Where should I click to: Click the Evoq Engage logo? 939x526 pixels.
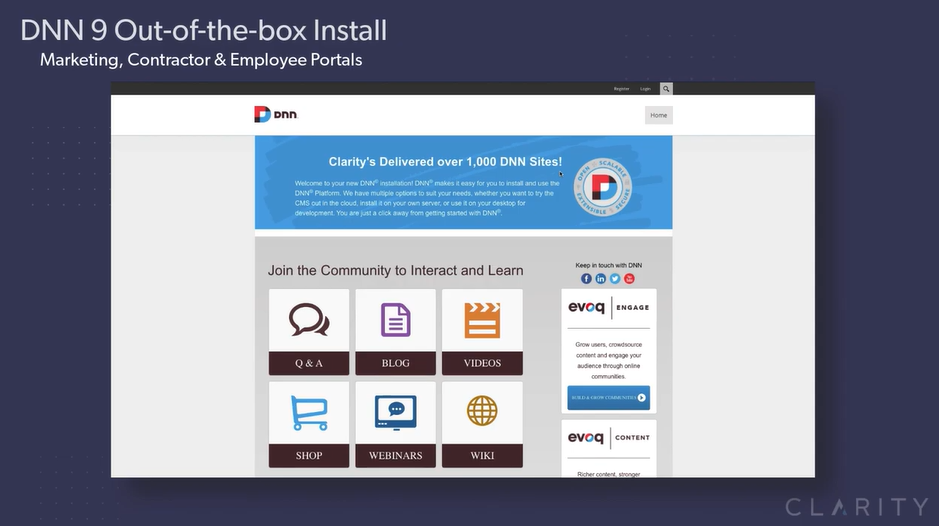click(x=608, y=307)
